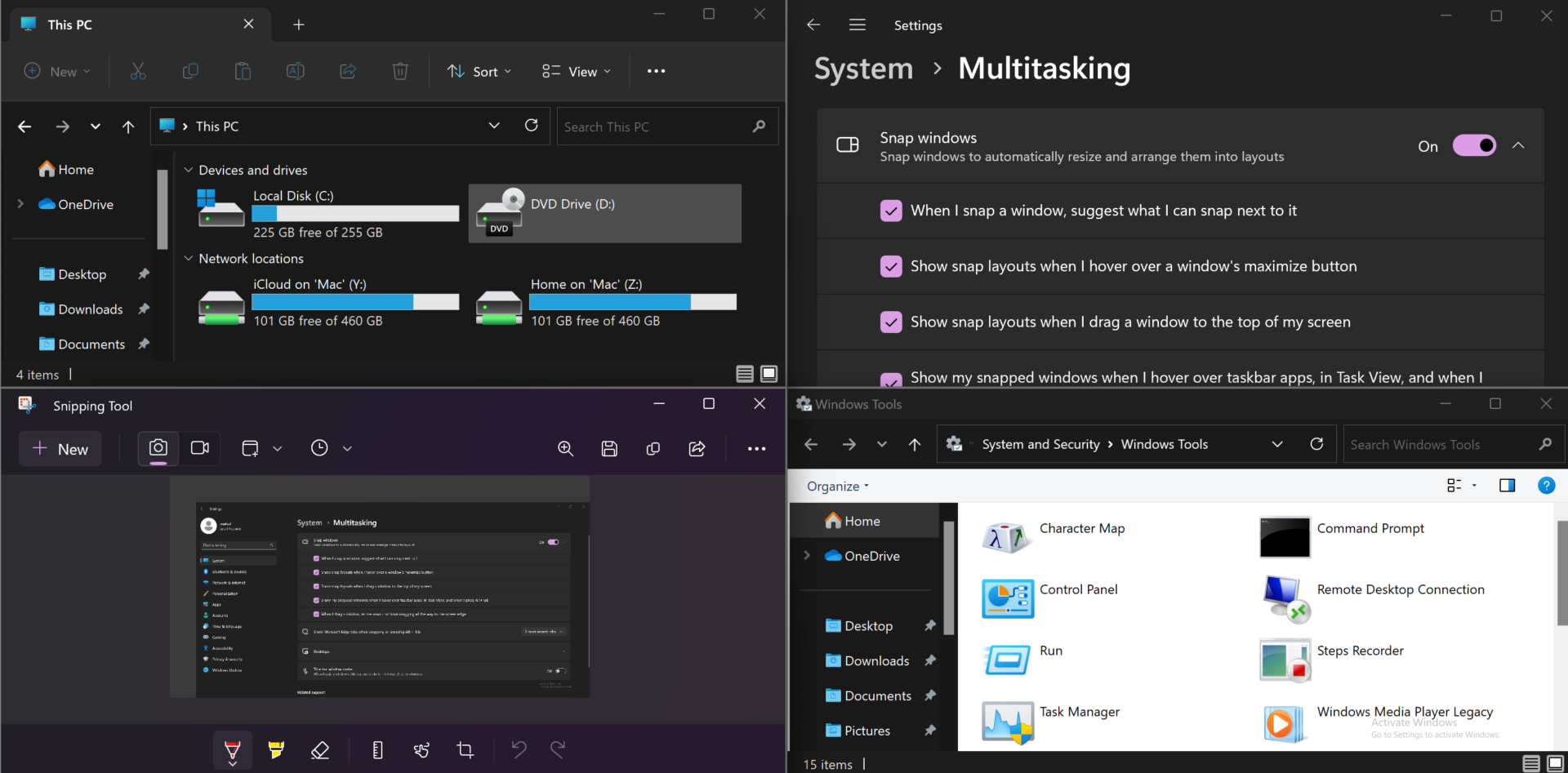Image resolution: width=1568 pixels, height=773 pixels.
Task: Undo the last annotation in Snipping Tool
Action: click(519, 750)
